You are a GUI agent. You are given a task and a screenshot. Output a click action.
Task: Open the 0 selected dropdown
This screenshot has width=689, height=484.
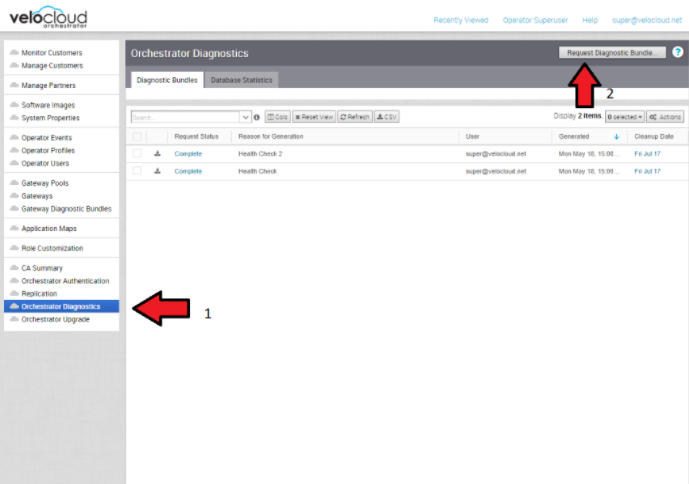624,117
